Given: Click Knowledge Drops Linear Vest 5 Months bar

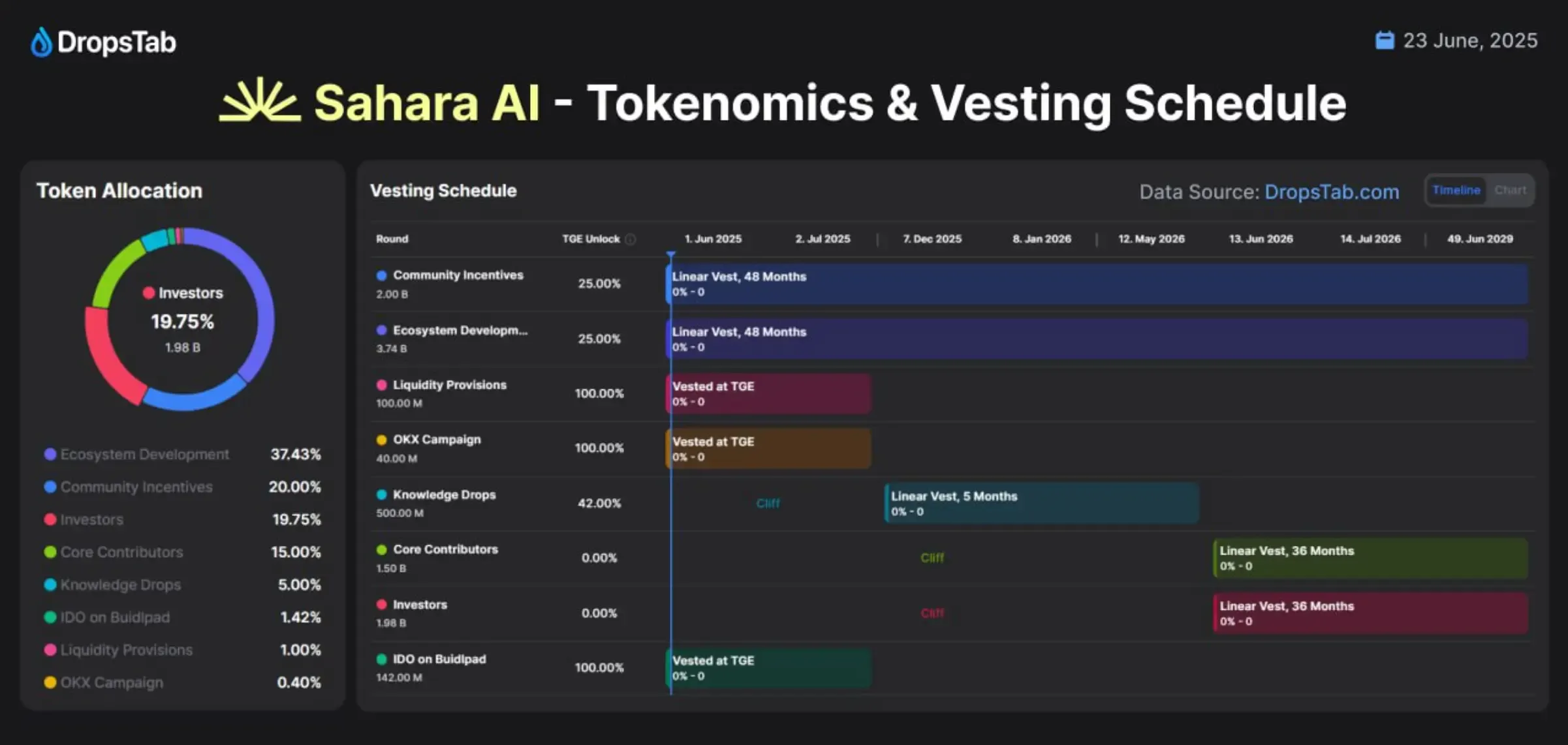Looking at the screenshot, I should point(1041,503).
